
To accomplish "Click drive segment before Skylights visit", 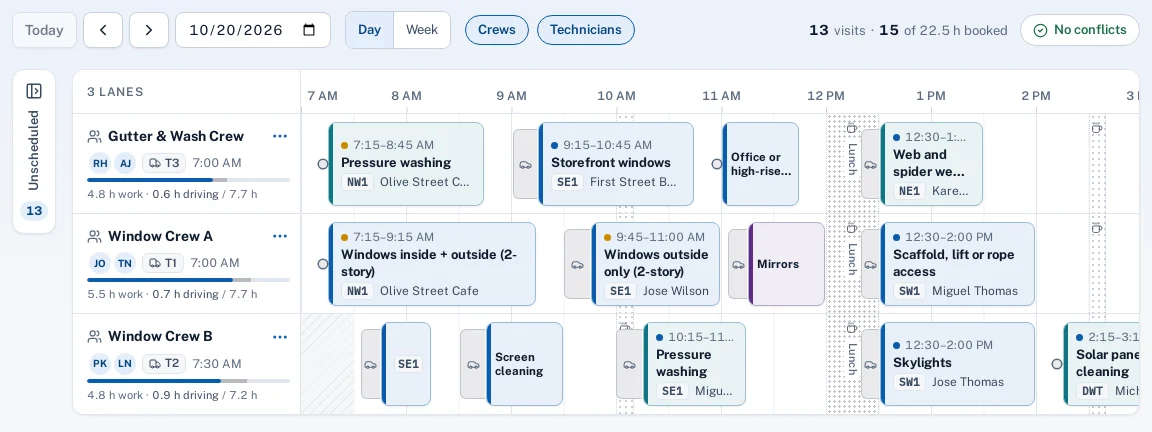I will [870, 364].
